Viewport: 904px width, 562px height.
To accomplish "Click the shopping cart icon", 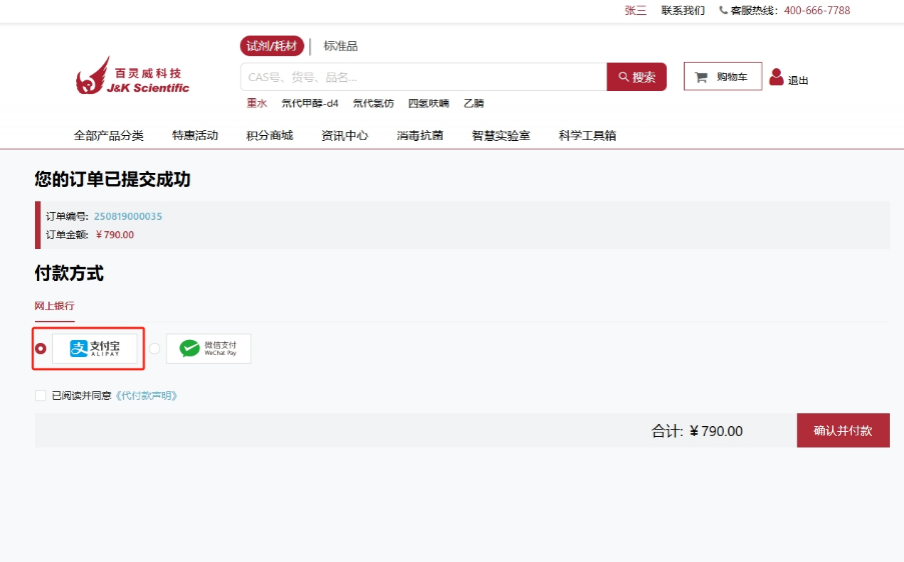I will (701, 77).
